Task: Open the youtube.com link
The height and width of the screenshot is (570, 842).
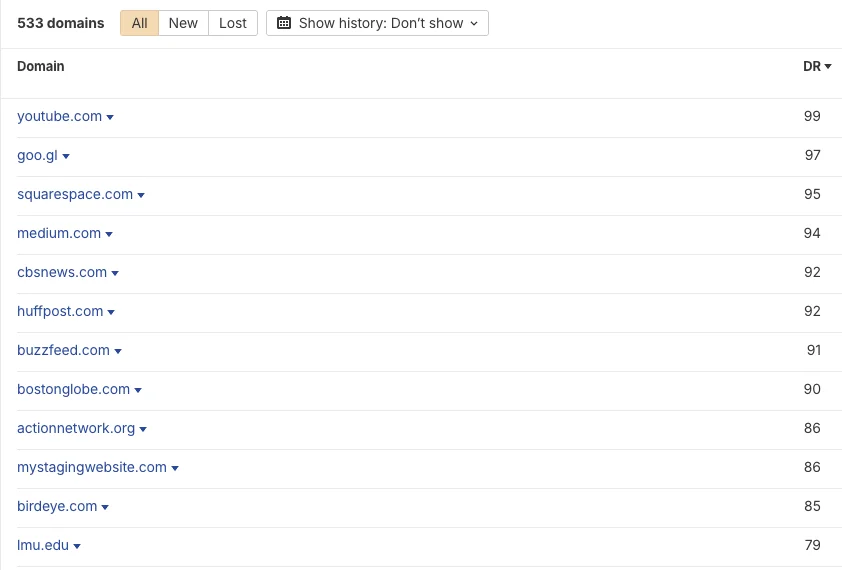Action: 60,116
